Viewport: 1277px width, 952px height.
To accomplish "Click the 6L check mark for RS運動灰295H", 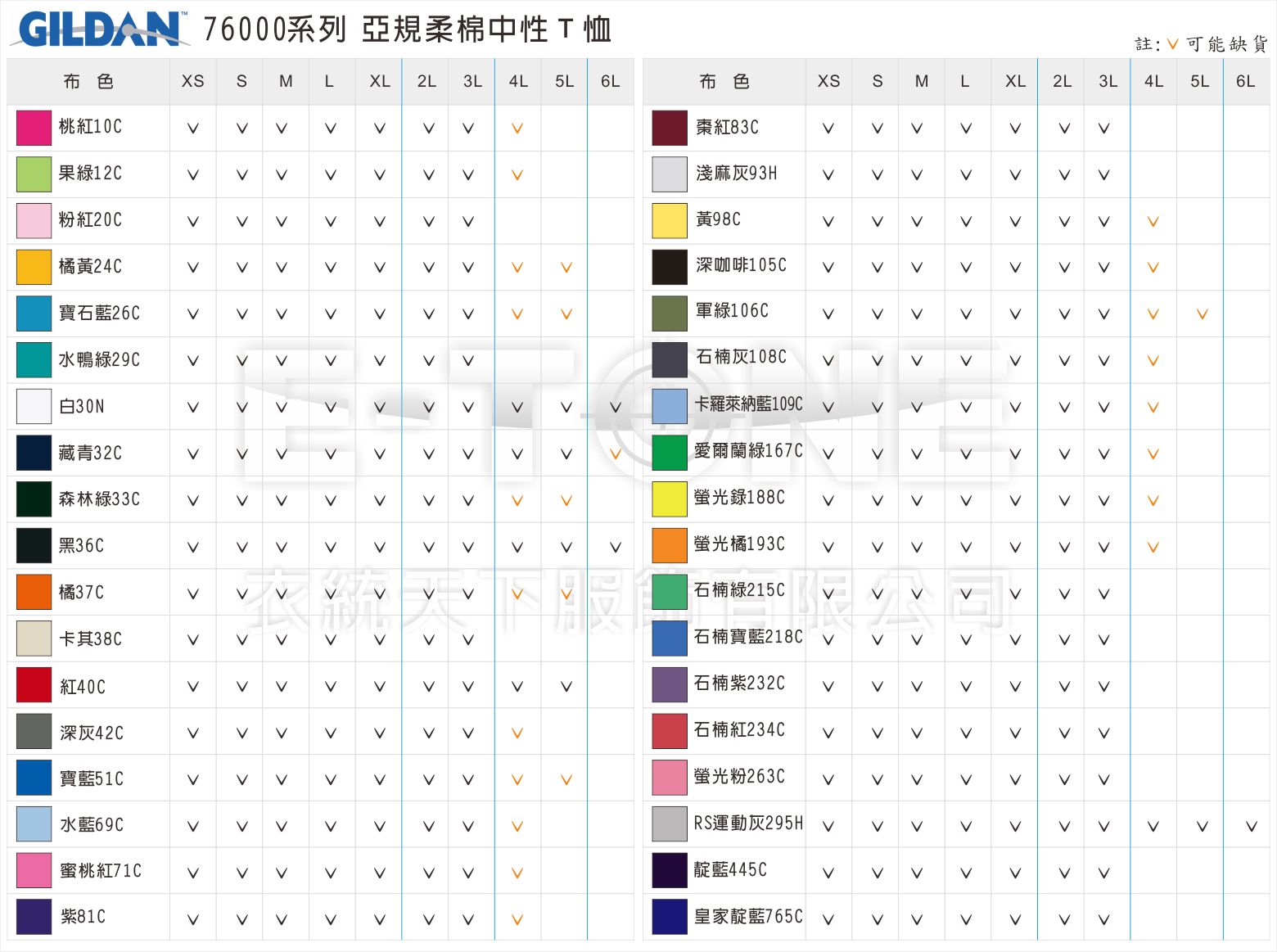I will 1252,826.
